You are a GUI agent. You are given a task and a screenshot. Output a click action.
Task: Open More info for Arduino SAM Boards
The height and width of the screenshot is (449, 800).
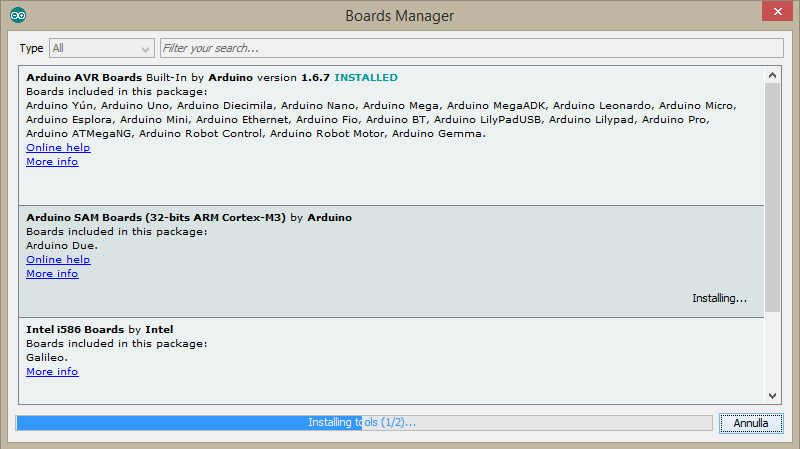tap(52, 273)
